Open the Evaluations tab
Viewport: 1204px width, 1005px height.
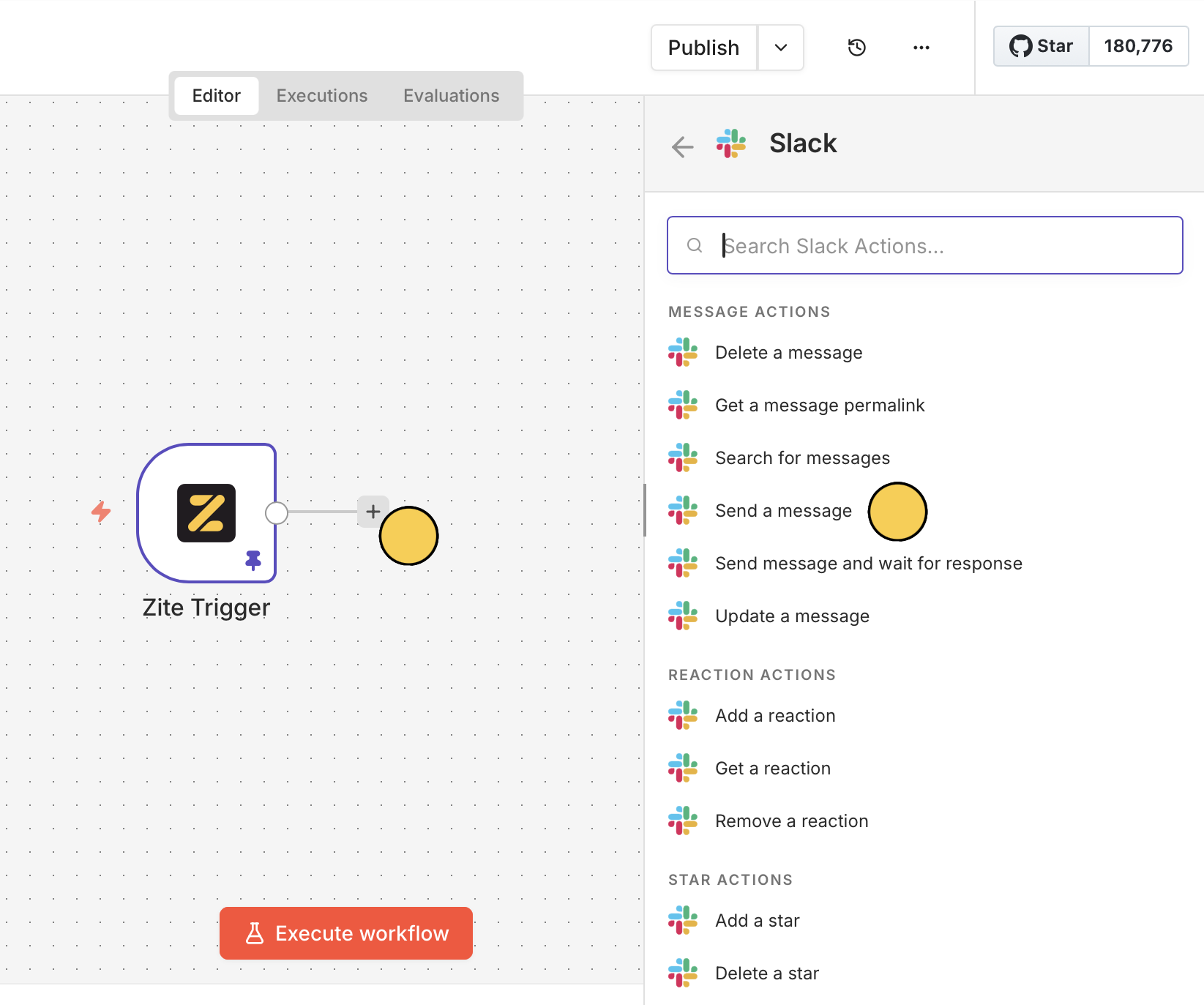[452, 96]
